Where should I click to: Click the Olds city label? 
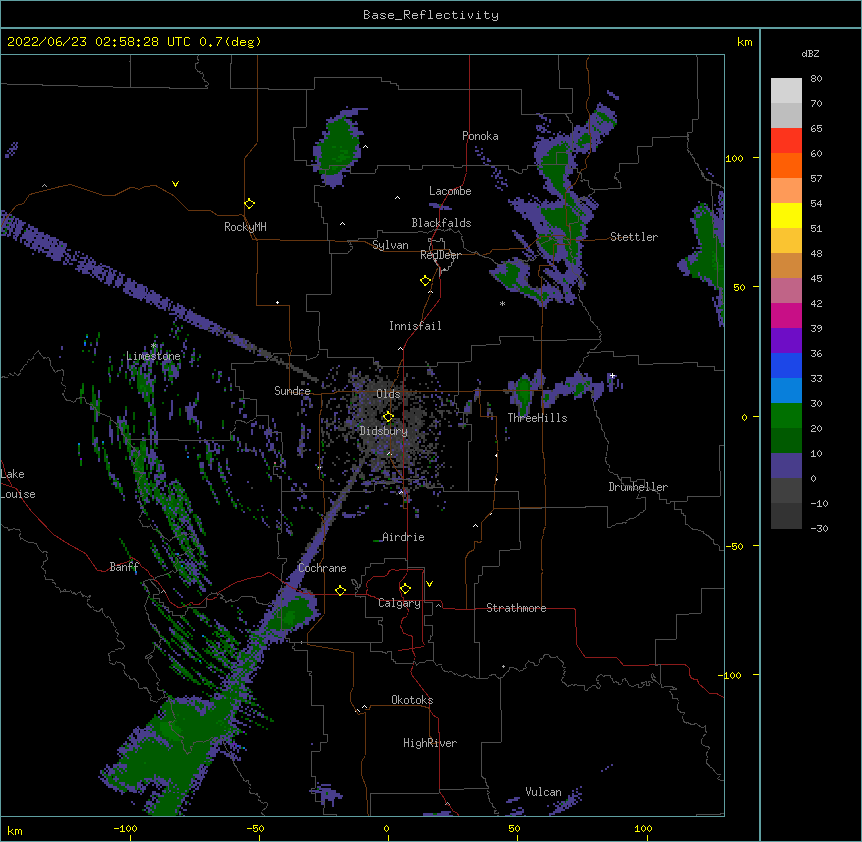click(x=388, y=394)
